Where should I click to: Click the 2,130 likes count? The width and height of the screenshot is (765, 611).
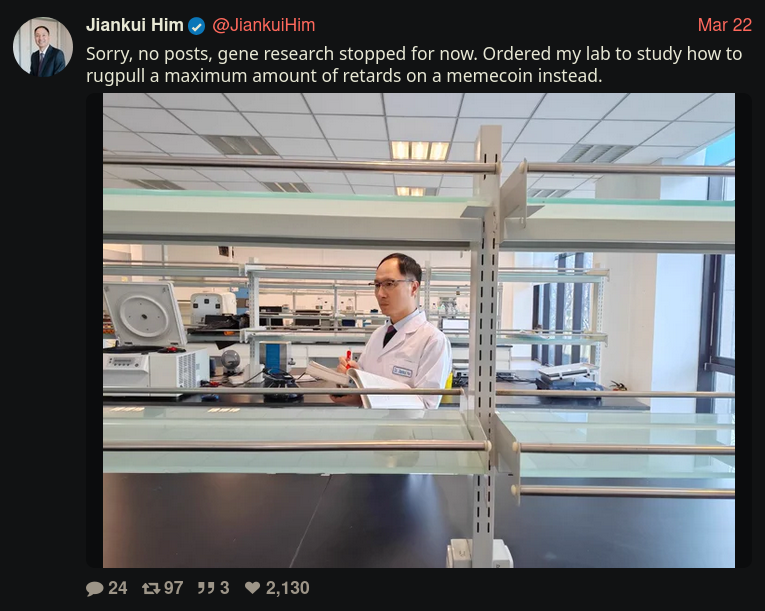(287, 588)
